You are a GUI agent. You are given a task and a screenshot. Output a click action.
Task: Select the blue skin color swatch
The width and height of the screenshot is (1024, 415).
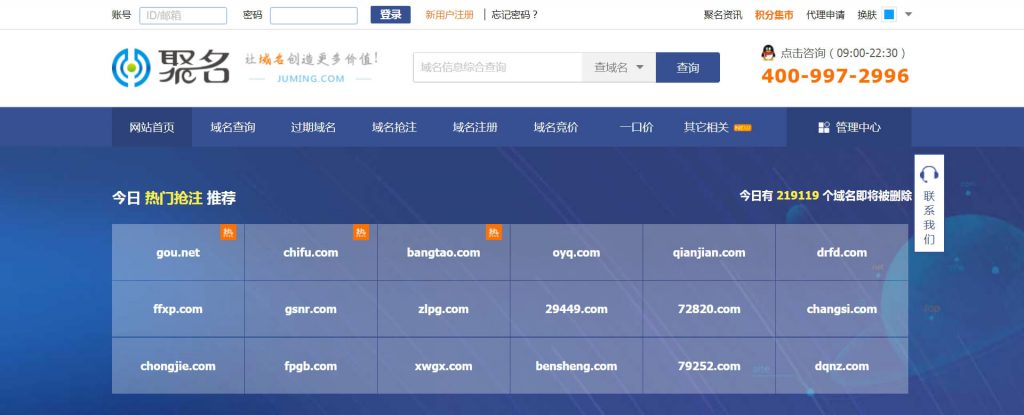(x=889, y=14)
